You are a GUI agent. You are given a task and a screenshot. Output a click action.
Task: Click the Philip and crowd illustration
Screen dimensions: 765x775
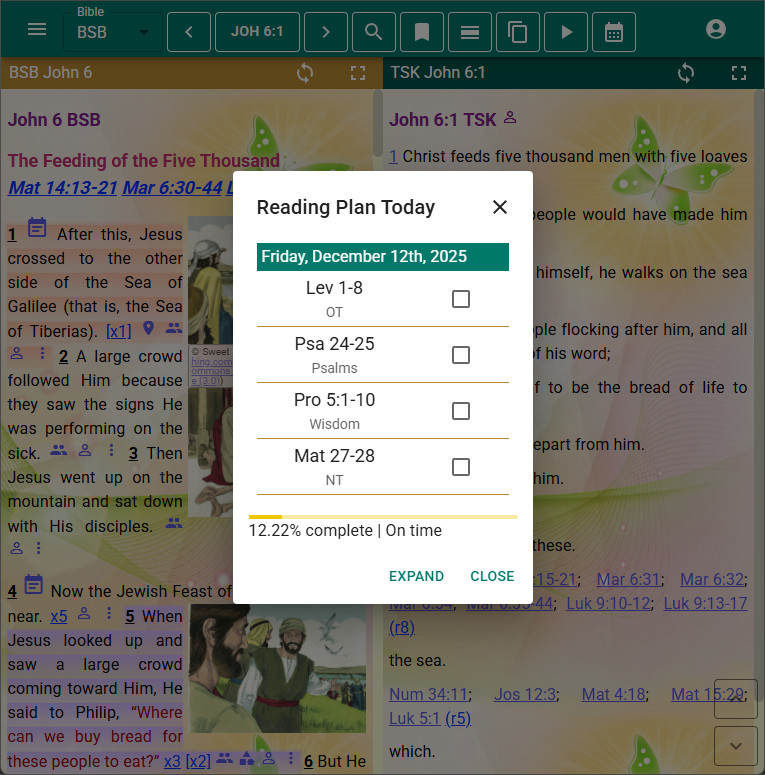click(x=278, y=668)
